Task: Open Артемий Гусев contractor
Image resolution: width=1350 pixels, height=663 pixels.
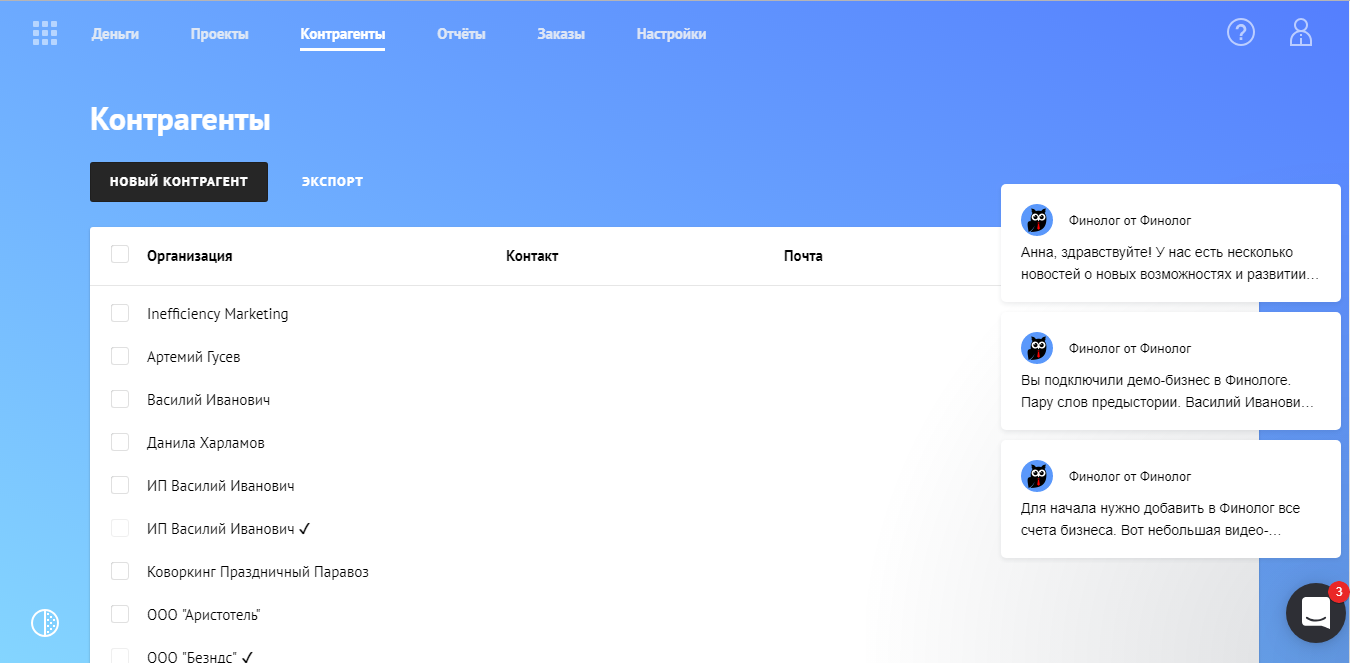Action: coord(194,357)
